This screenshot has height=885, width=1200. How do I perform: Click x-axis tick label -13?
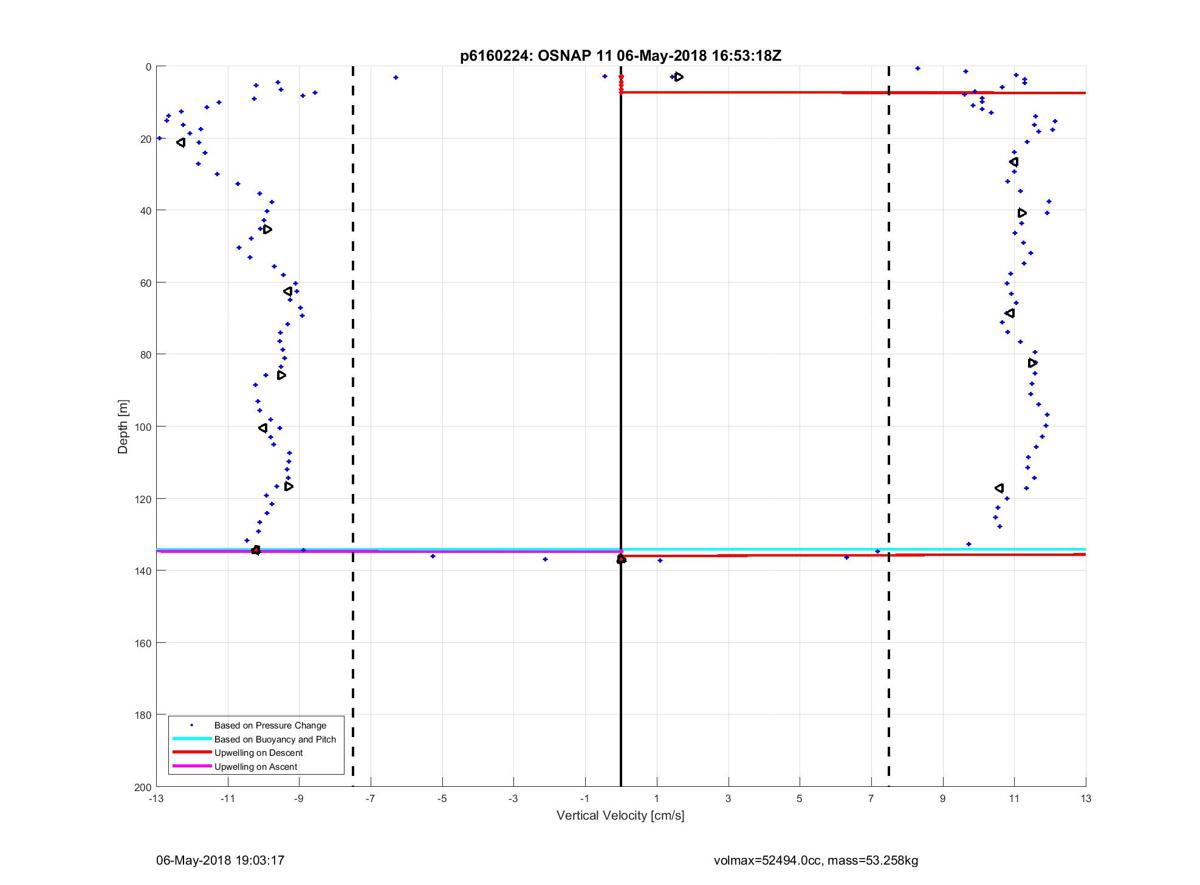[x=156, y=799]
